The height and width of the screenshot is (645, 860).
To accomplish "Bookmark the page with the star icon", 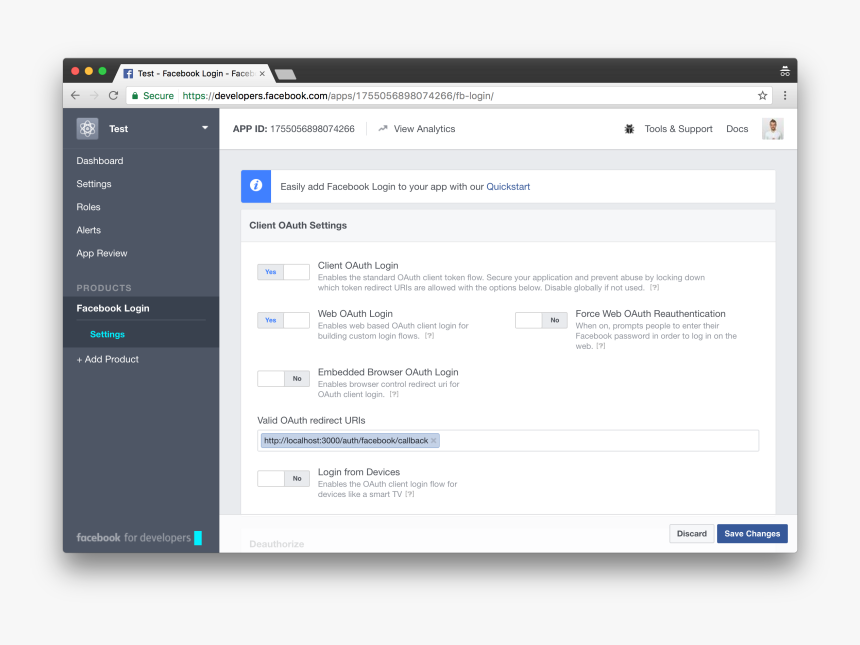I will click(x=762, y=95).
